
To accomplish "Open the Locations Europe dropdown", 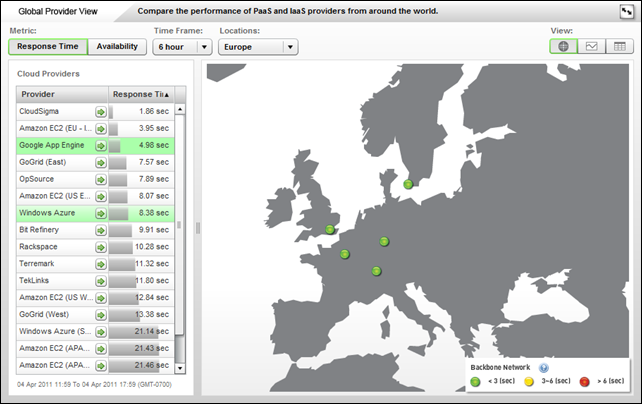I will pos(259,47).
